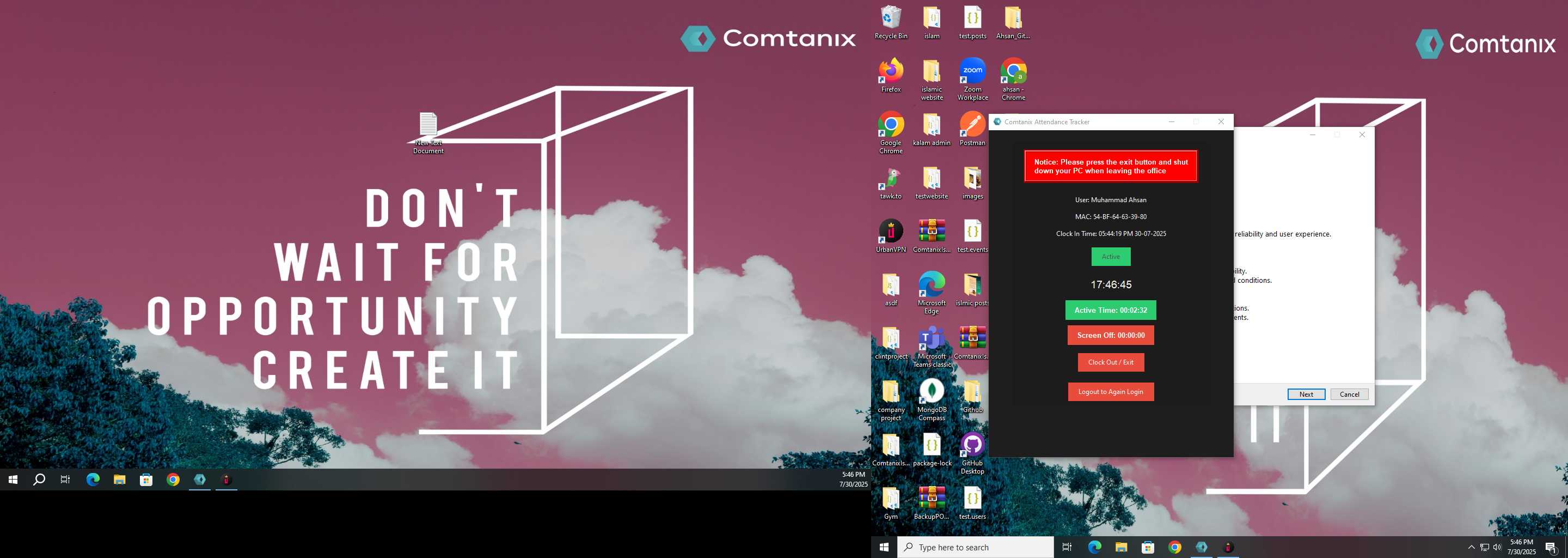1568x558 pixels.
Task: Open the Github folder icon
Action: coord(972,396)
